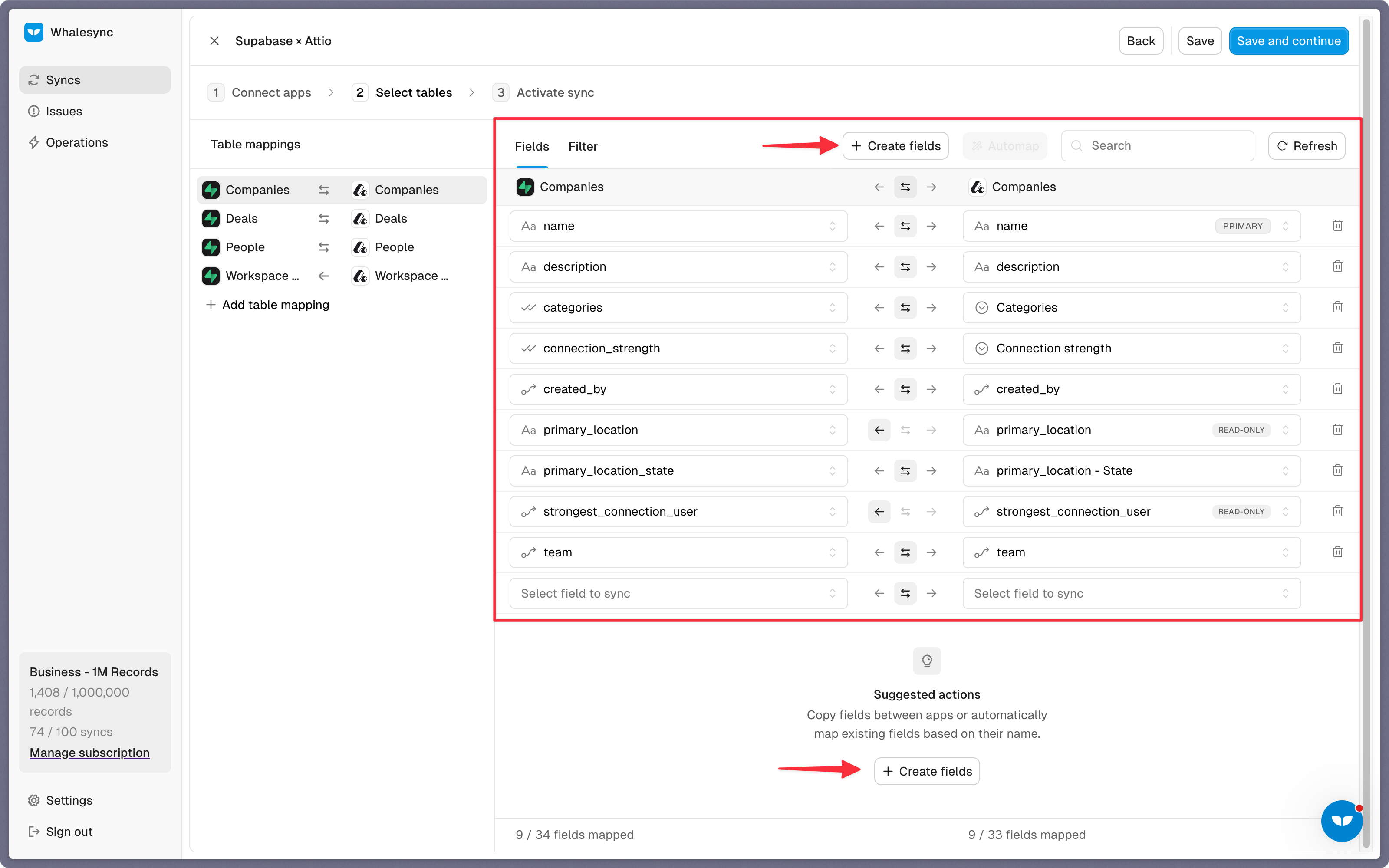Toggle two-way sync for all Companies fields

(x=905, y=187)
